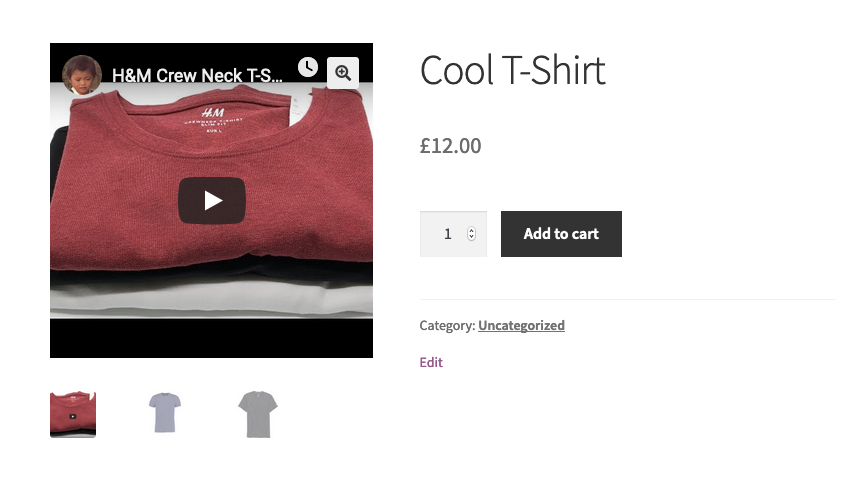Increase quantity with the up arrow
Image resolution: width=867 pixels, height=477 pixels.
(471, 230)
